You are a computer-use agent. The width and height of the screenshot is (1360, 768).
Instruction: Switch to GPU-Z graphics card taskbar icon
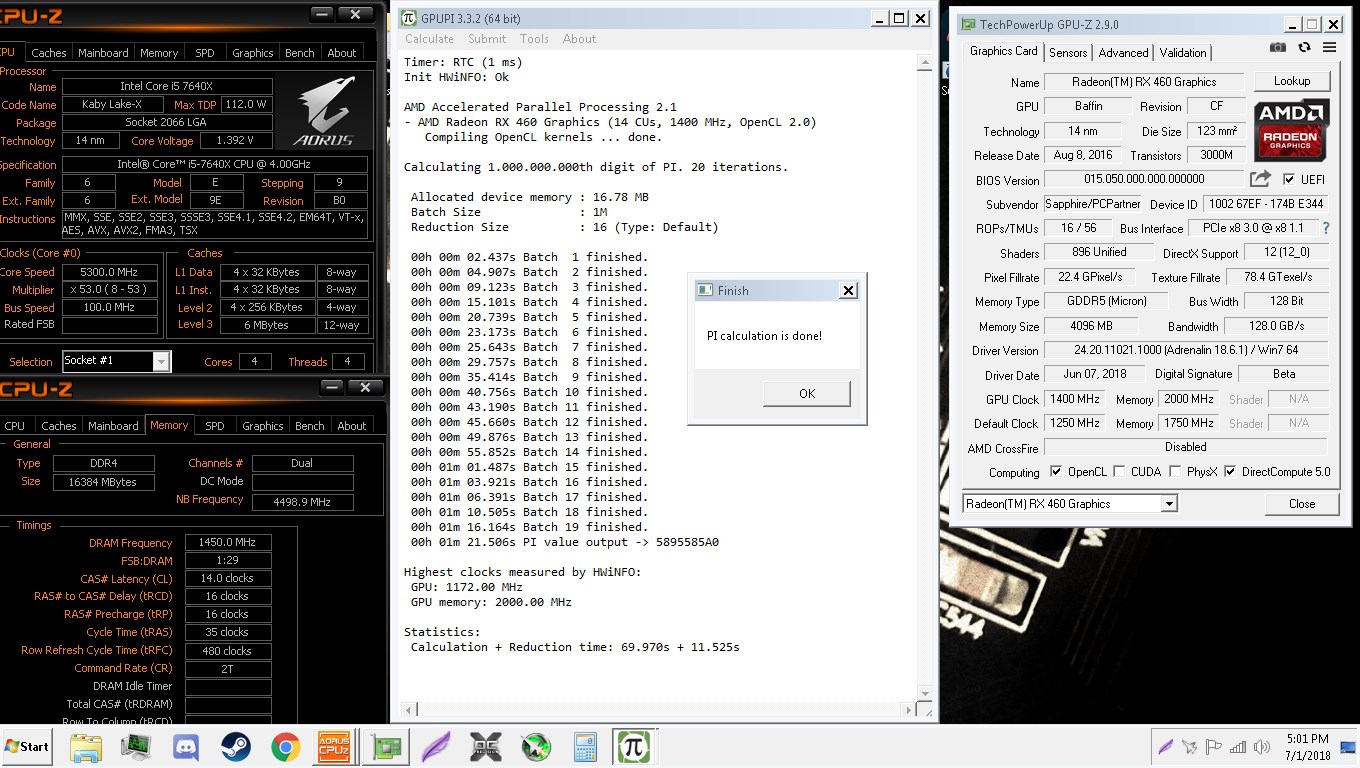tap(386, 746)
